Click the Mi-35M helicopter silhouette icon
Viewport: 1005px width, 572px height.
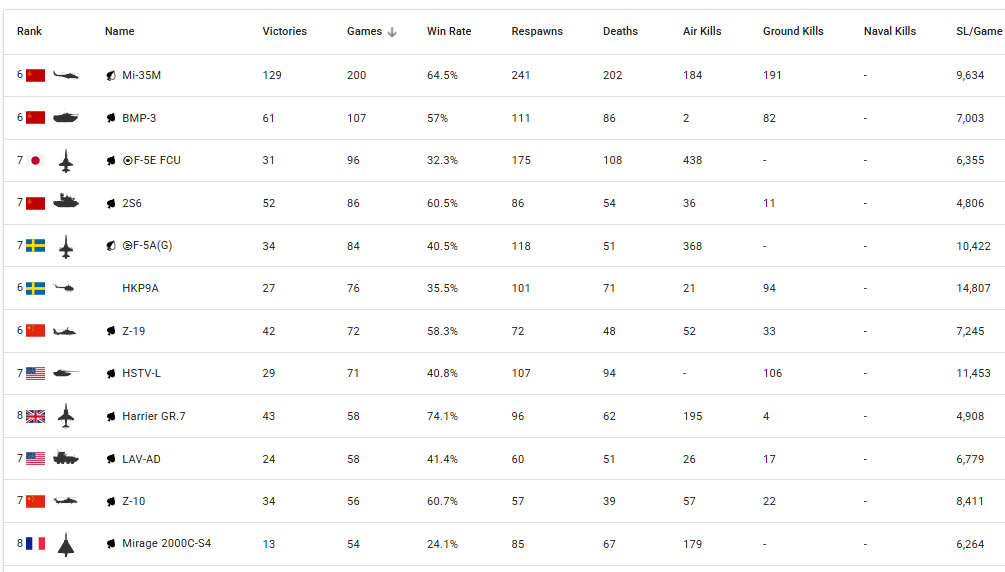tap(66, 75)
